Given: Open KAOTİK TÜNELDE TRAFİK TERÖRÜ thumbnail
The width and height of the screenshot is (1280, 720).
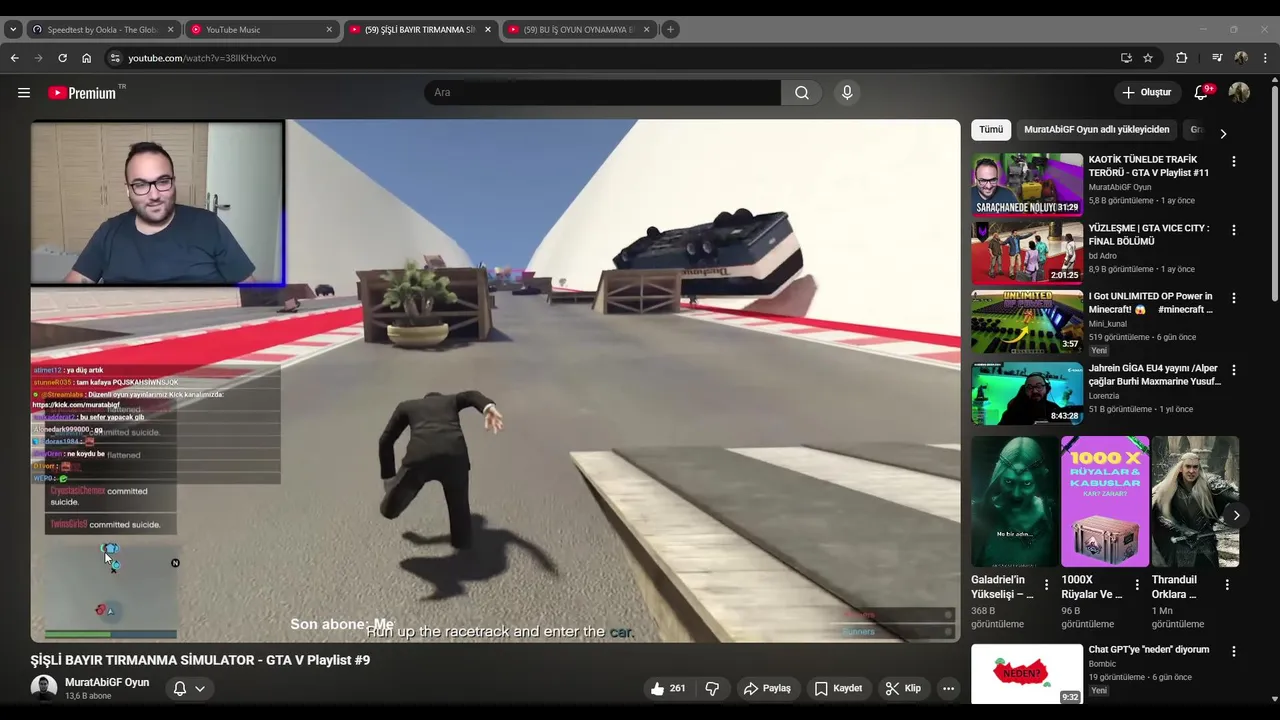Looking at the screenshot, I should [x=1027, y=184].
